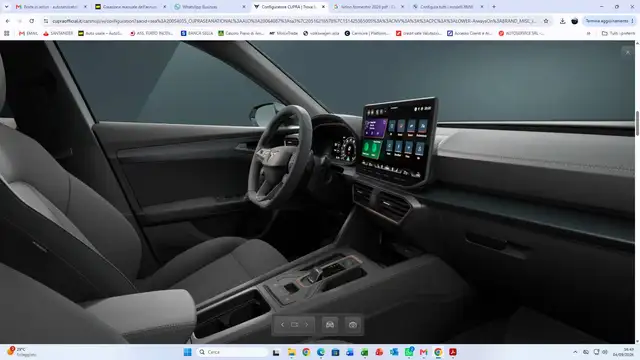This screenshot has height=360, width=640.
Task: Click Termina aggiornamento button
Action: coord(607,21)
